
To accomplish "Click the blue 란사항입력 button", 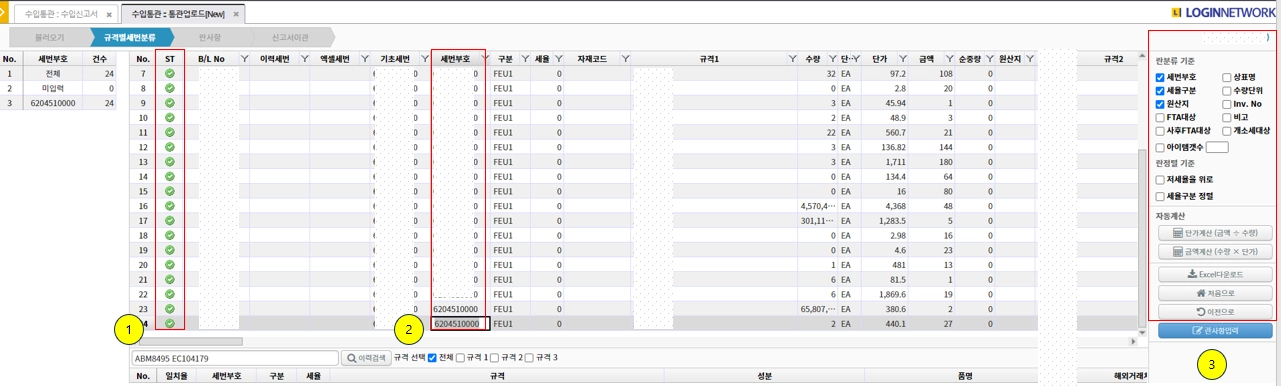I will pos(1215,330).
